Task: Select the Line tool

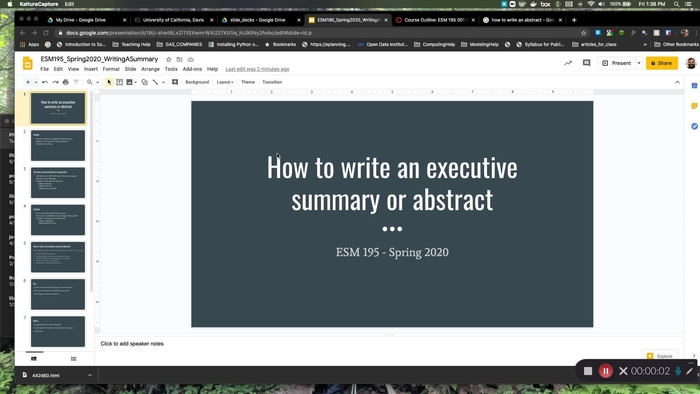Action: tap(155, 82)
